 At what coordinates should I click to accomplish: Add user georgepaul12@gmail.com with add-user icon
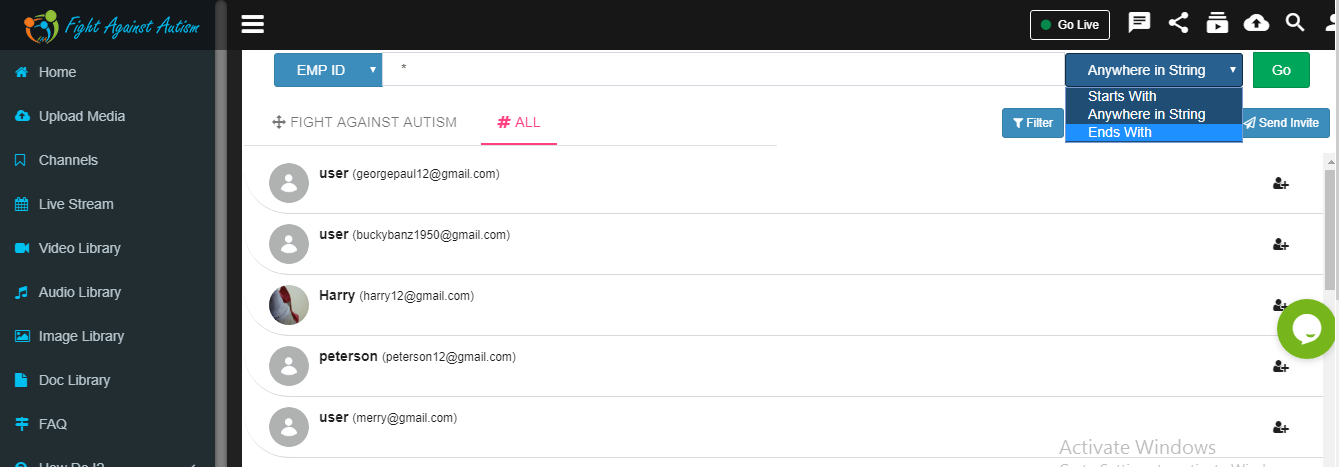point(1280,184)
